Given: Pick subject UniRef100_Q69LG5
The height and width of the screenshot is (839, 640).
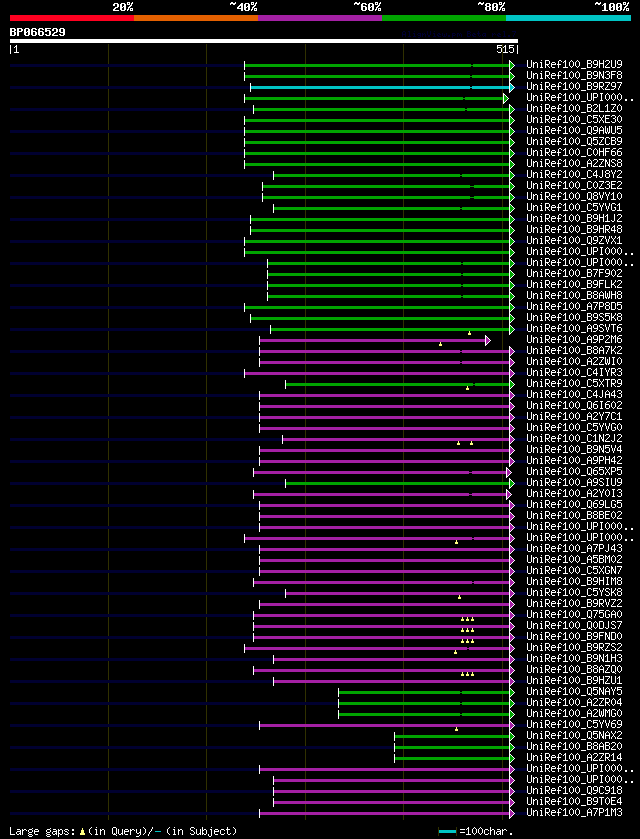Looking at the screenshot, I should pos(574,506).
